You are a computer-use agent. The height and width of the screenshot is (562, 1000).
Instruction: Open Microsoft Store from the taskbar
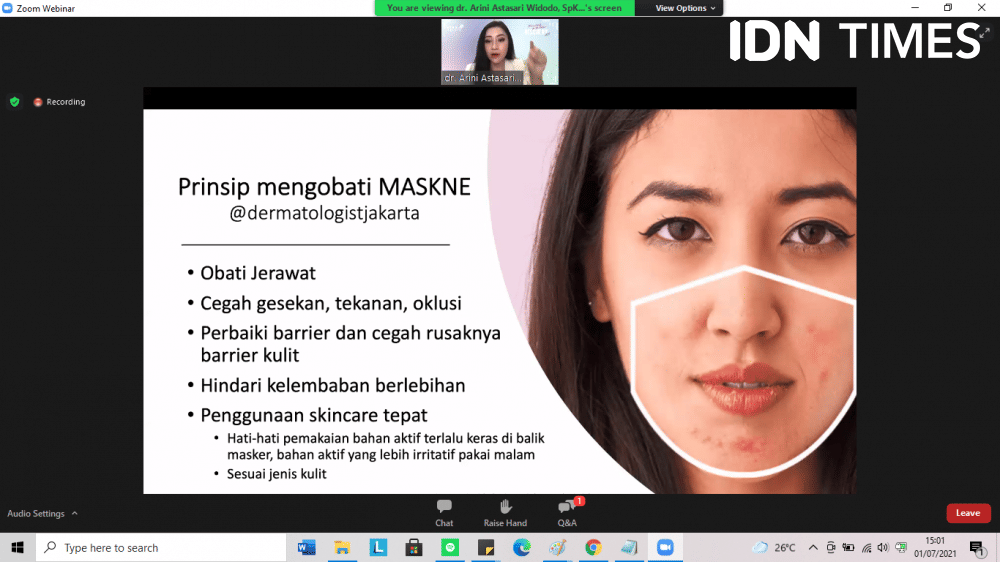[413, 548]
